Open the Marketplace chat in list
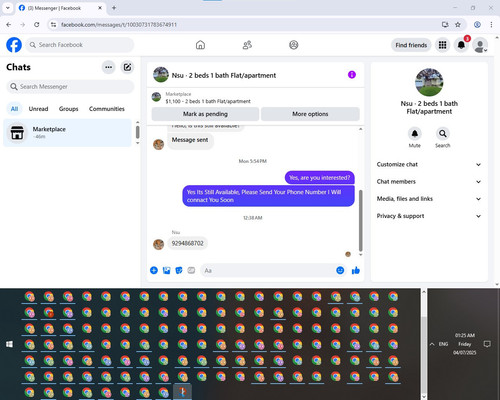500x400 pixels. pyautogui.click(x=68, y=133)
